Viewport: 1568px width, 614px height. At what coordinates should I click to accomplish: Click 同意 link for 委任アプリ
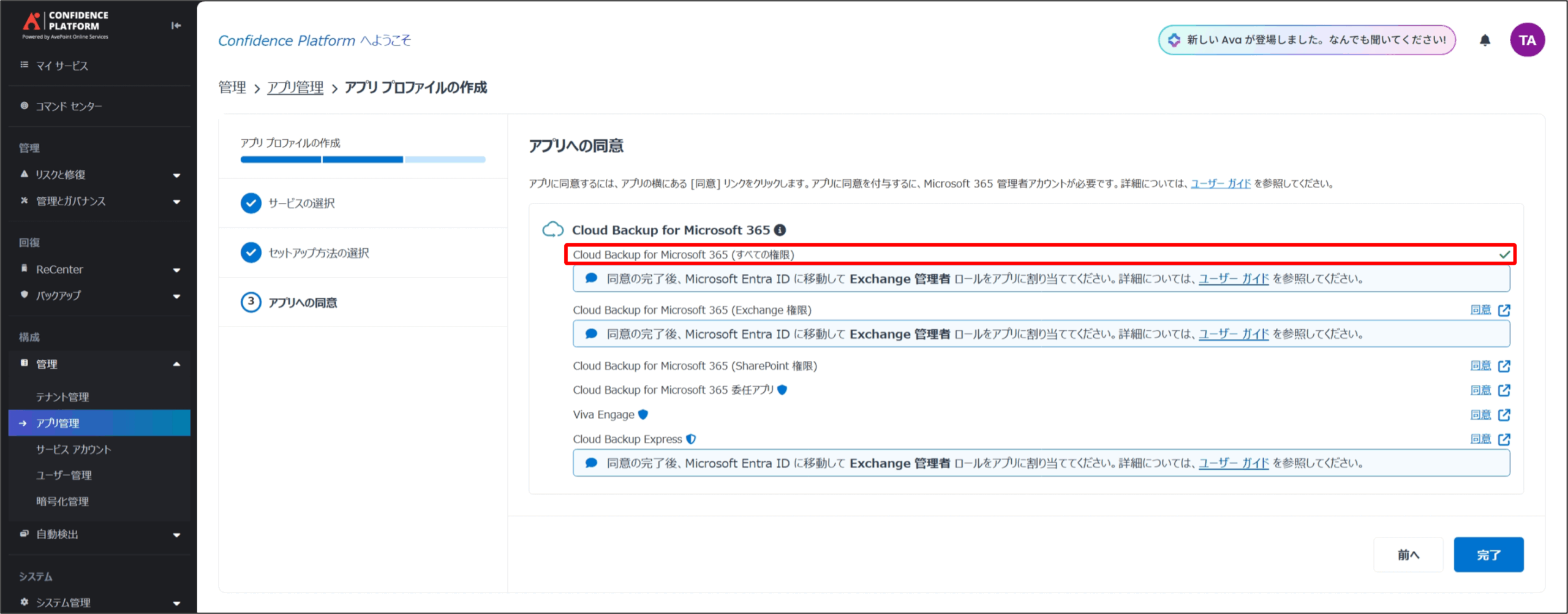tap(1480, 390)
